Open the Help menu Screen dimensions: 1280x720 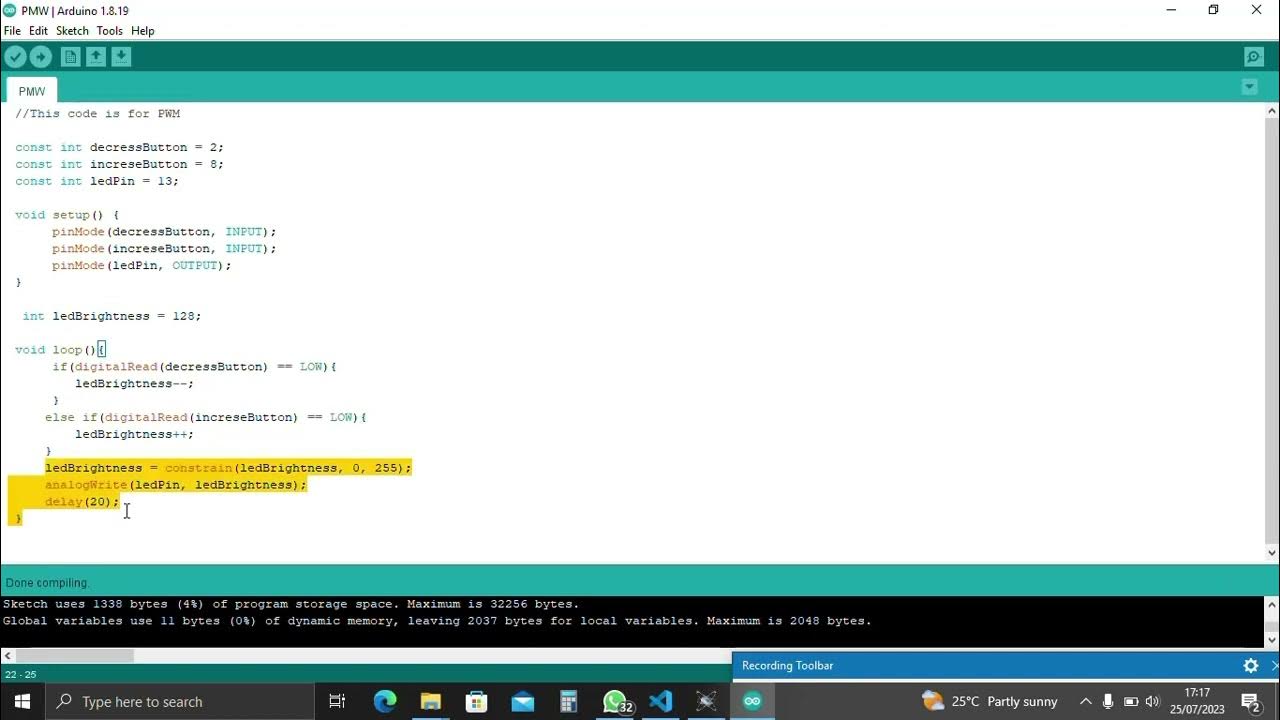click(143, 31)
